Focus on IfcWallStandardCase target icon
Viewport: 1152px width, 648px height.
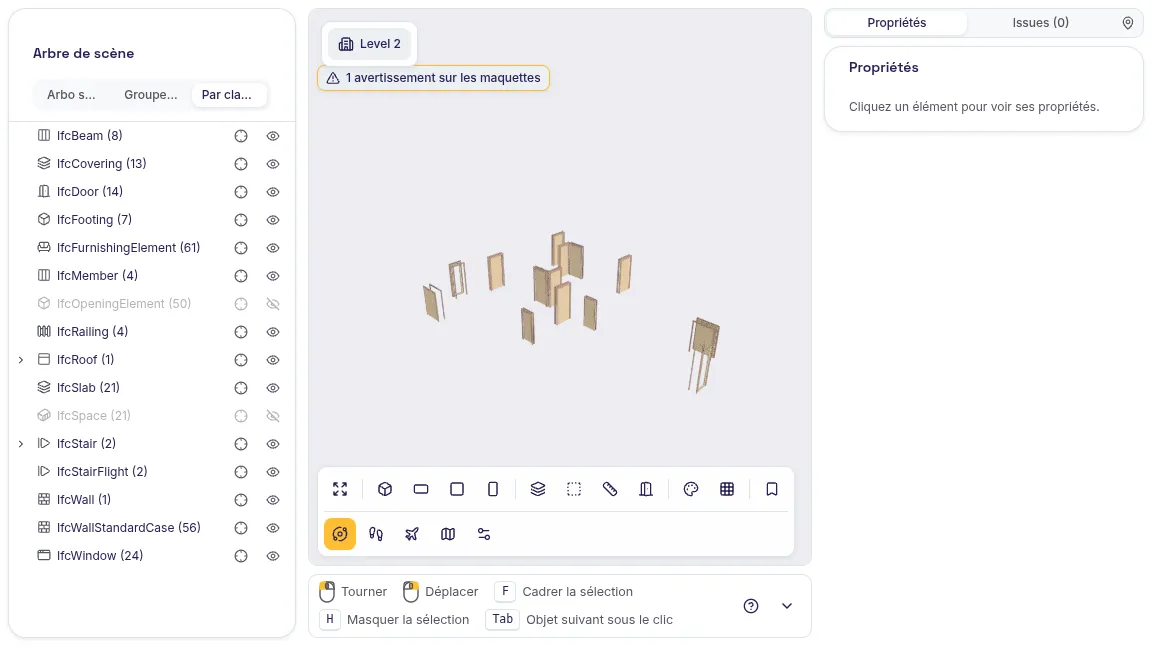click(x=241, y=528)
